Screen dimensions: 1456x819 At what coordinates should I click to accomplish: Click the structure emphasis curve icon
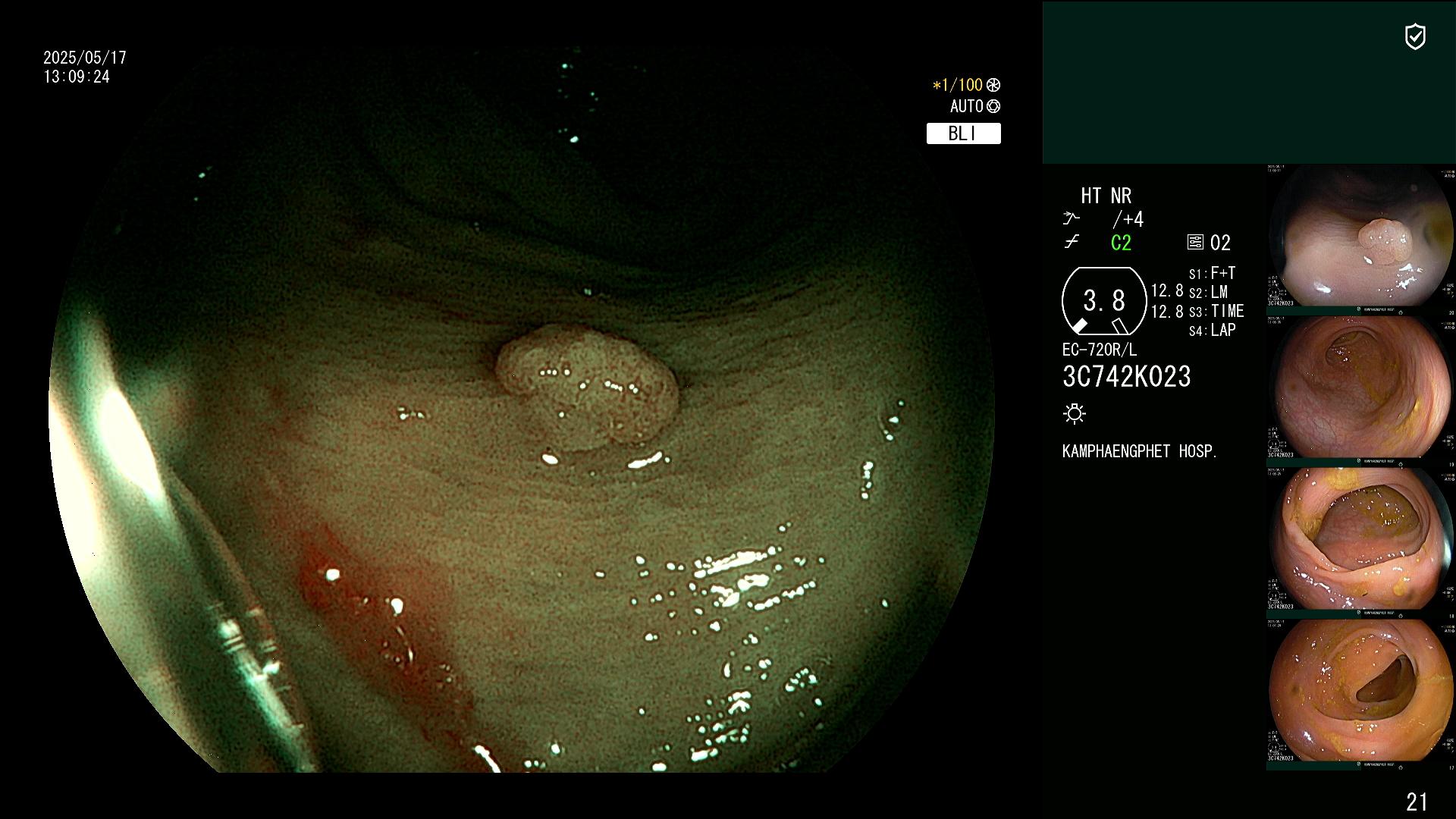click(x=1071, y=218)
